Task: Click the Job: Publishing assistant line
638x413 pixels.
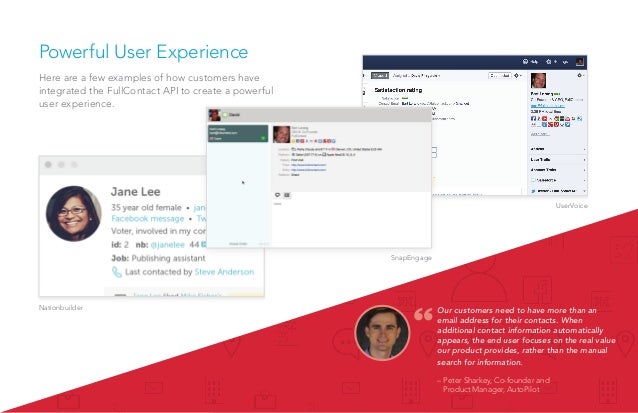Action: click(x=158, y=258)
